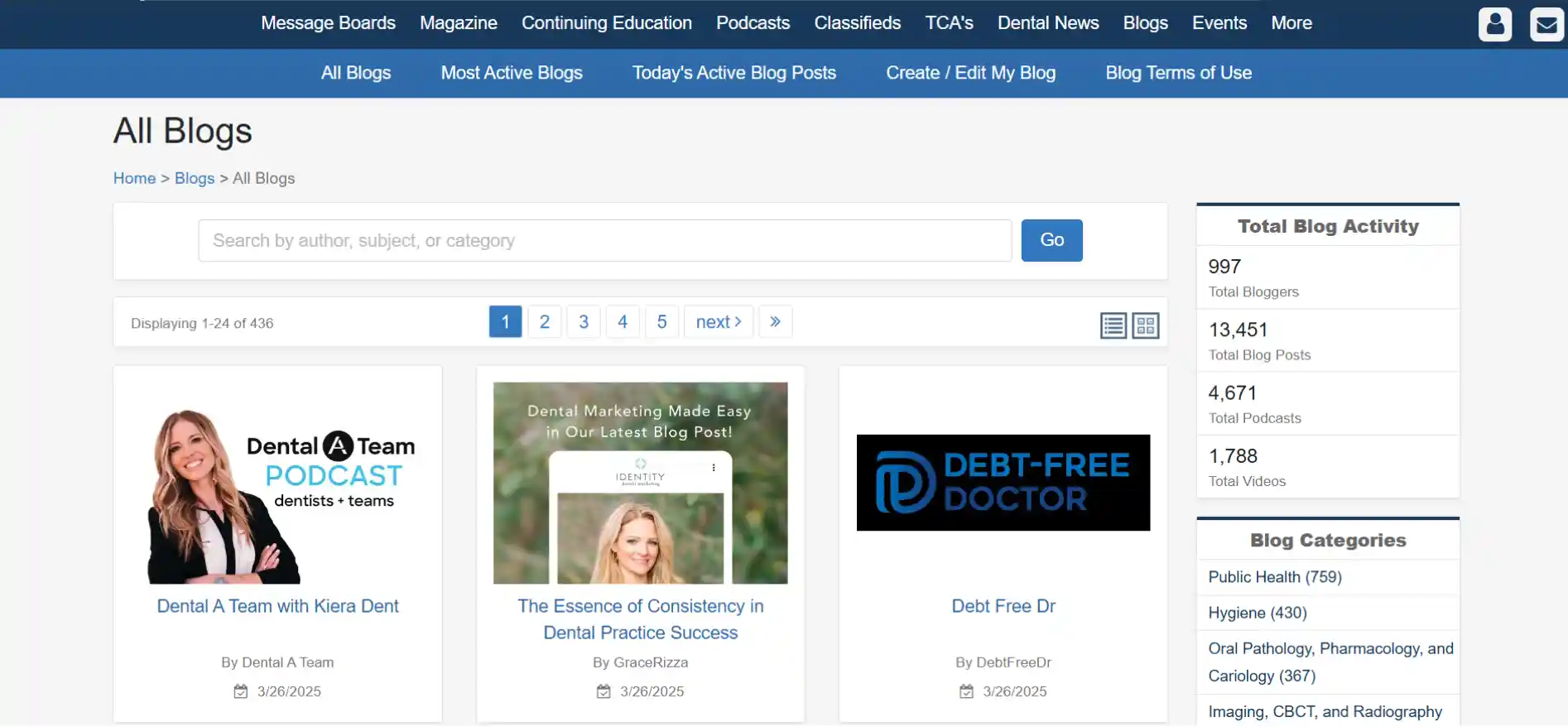Go to page 3
The height and width of the screenshot is (727, 1568).
pos(584,322)
